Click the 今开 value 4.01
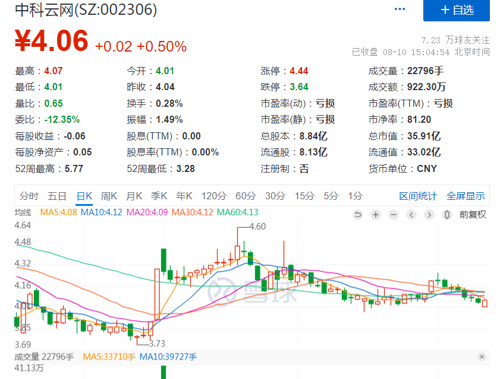 [x=165, y=71]
